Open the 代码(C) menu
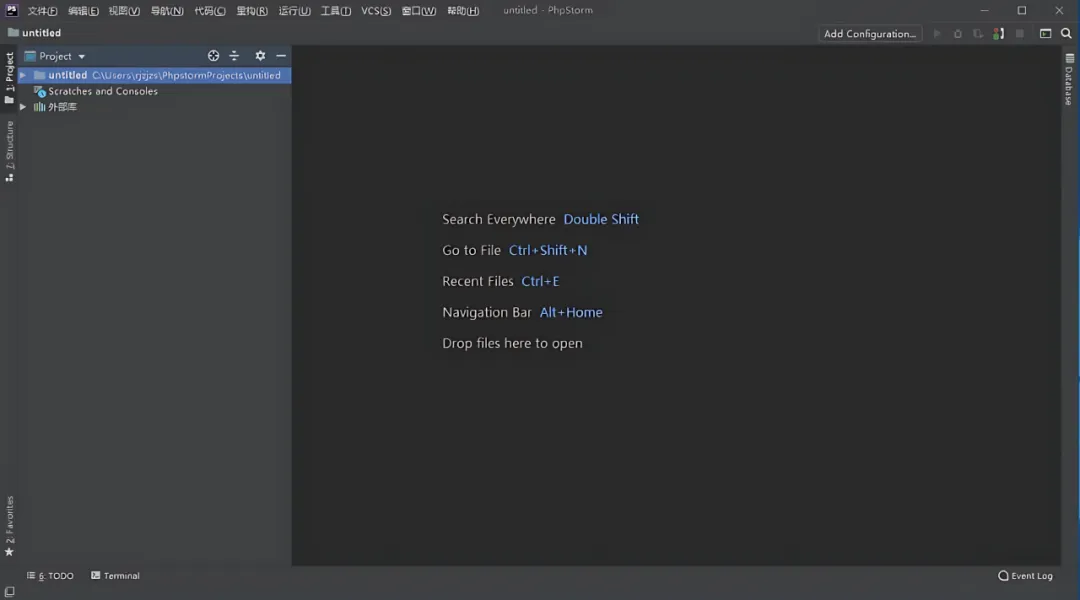Image resolution: width=1080 pixels, height=600 pixels. pyautogui.click(x=209, y=10)
